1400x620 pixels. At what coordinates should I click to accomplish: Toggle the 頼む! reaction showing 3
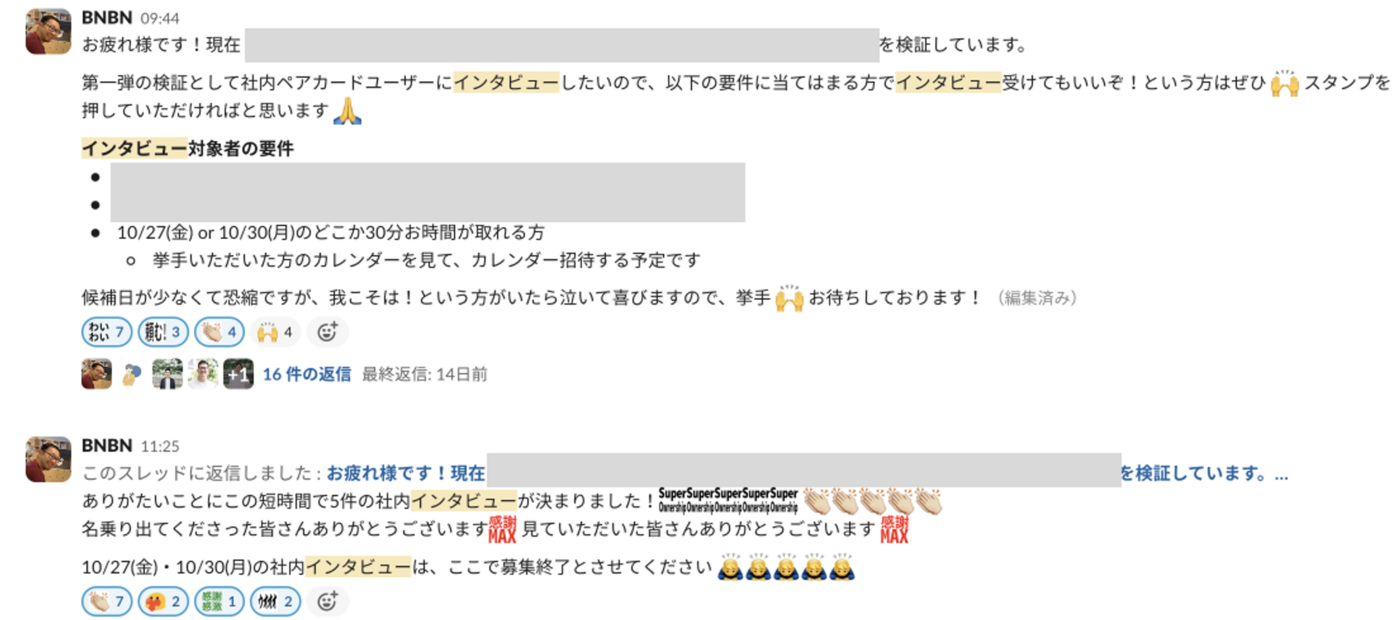coord(163,332)
